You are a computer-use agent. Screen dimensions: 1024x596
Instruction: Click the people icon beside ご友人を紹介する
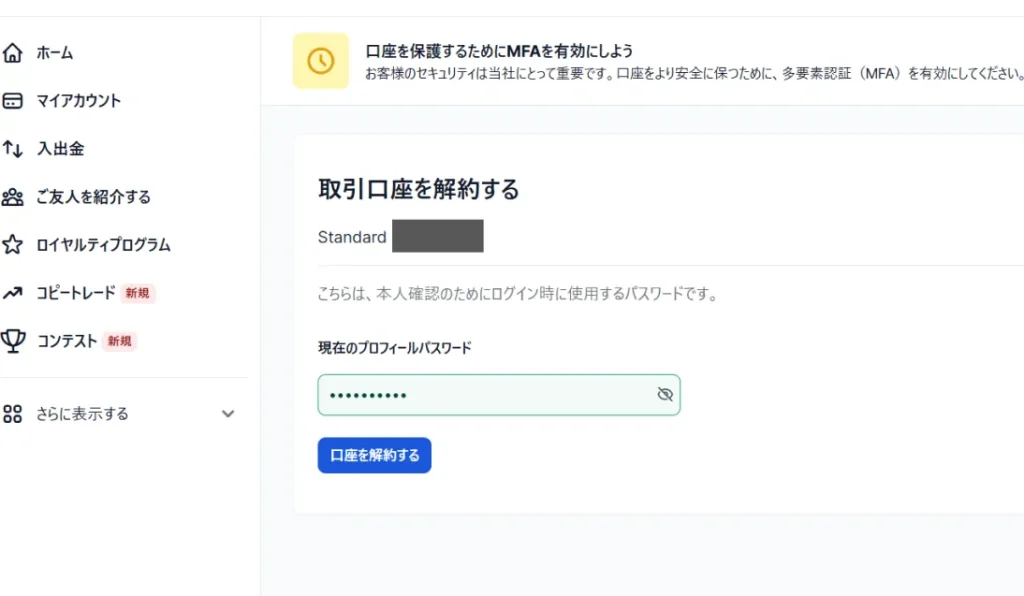14,197
